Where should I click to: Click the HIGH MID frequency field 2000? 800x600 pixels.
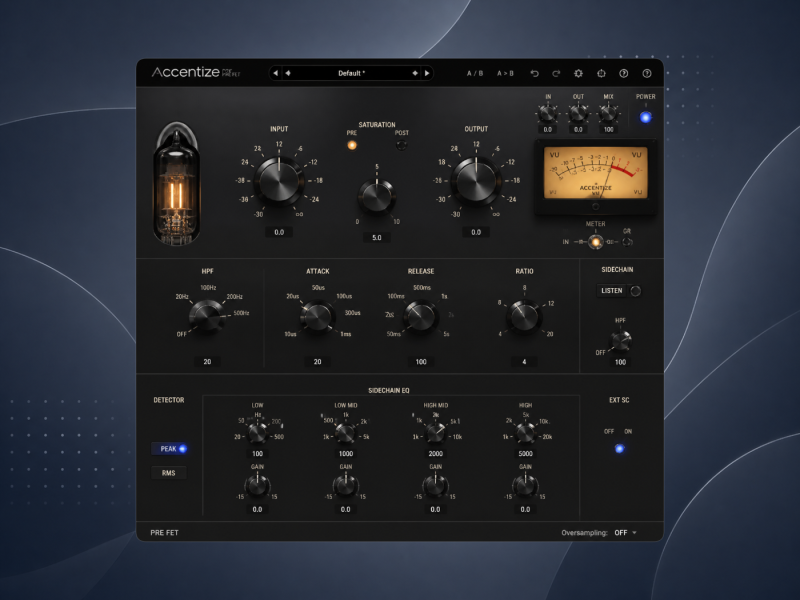click(x=435, y=454)
